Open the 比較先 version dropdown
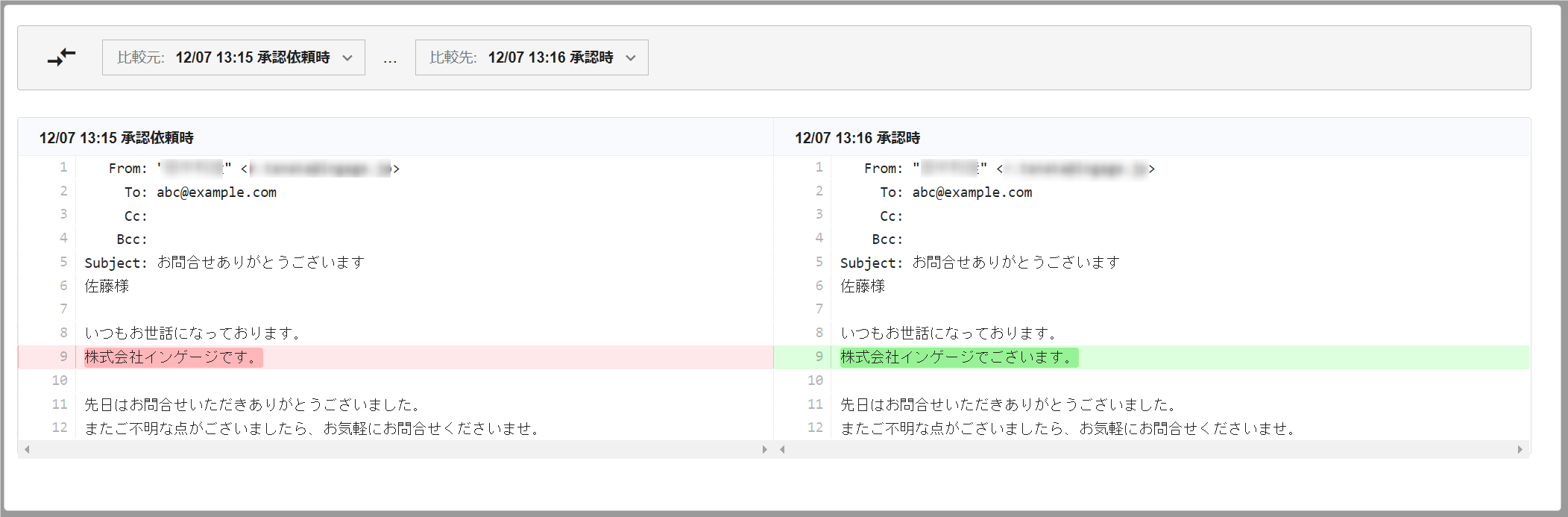The image size is (1568, 517). pos(532,57)
